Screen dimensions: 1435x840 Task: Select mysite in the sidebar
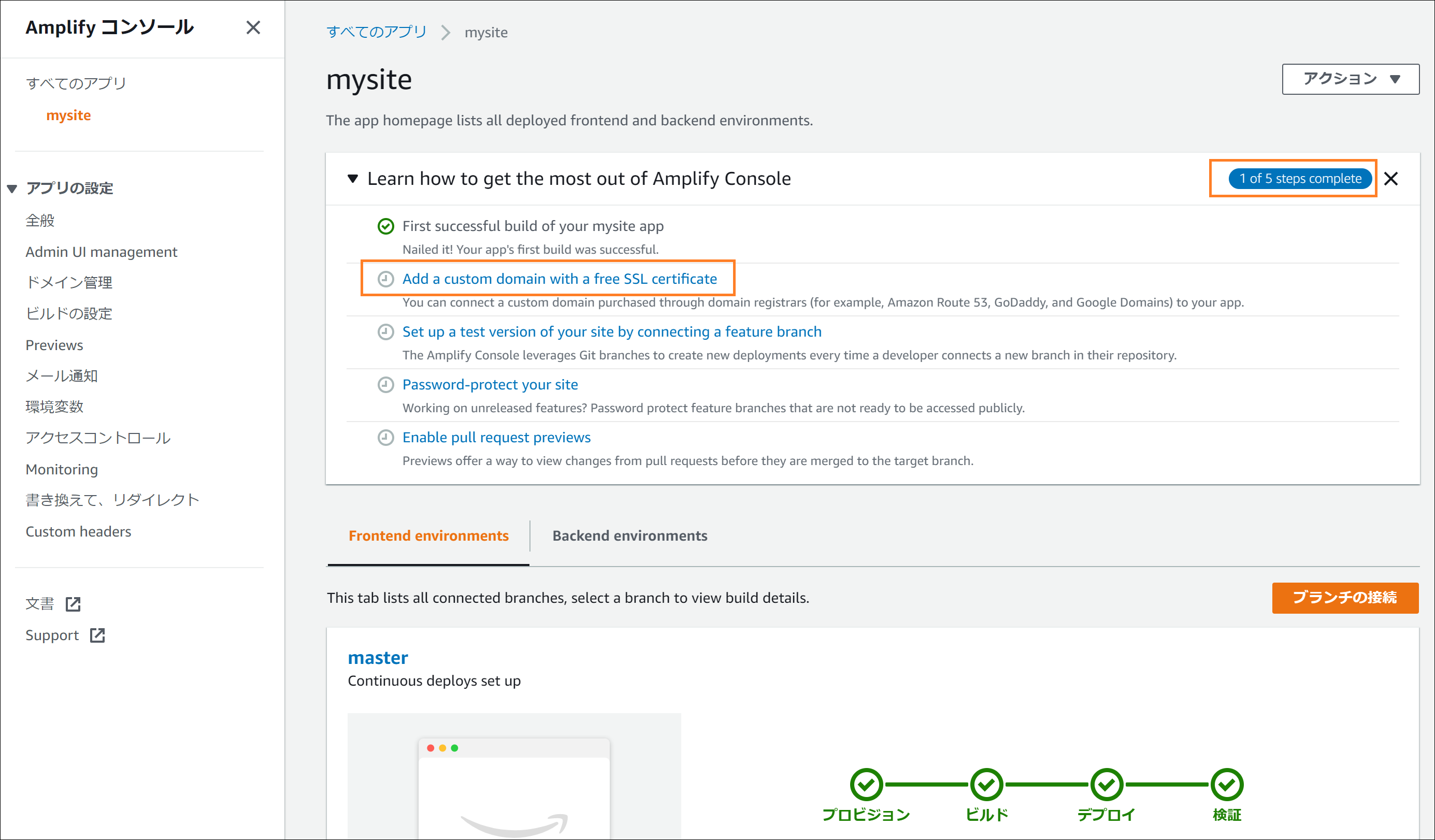click(68, 115)
